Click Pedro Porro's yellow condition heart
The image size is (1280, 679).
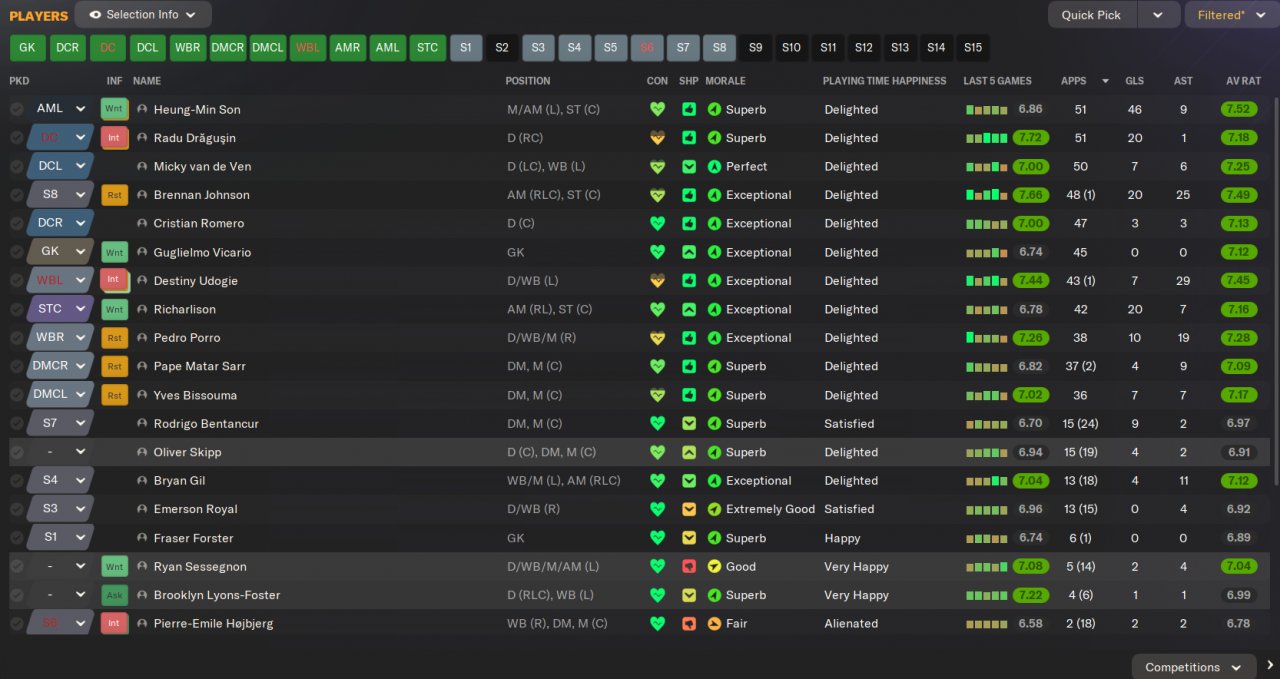point(657,338)
